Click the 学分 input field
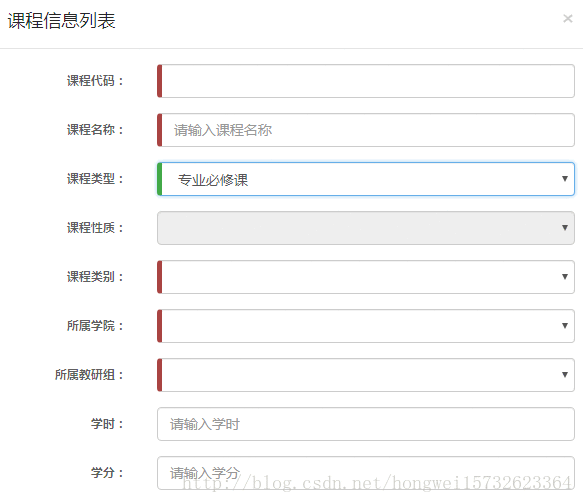583x503 pixels. [366, 473]
